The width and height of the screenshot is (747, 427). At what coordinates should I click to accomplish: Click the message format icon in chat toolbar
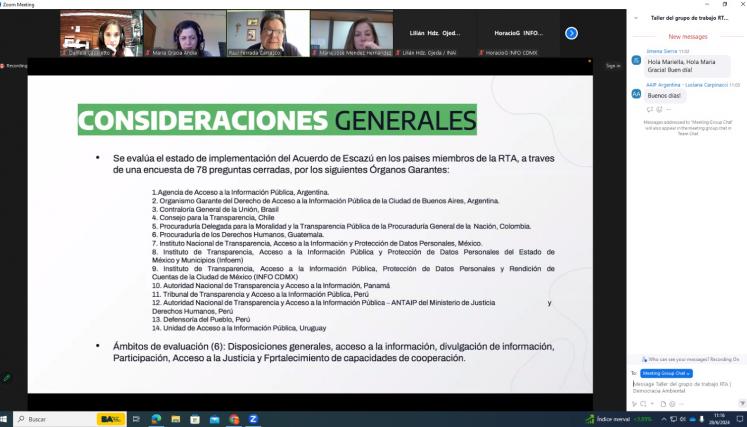coord(635,404)
